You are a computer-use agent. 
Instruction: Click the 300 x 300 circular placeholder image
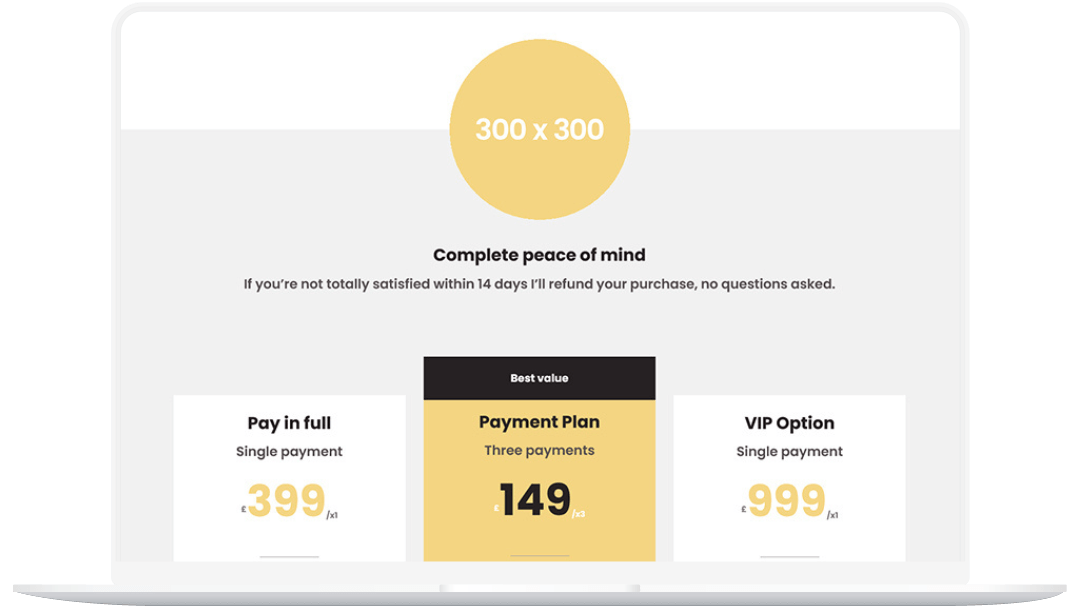click(539, 129)
